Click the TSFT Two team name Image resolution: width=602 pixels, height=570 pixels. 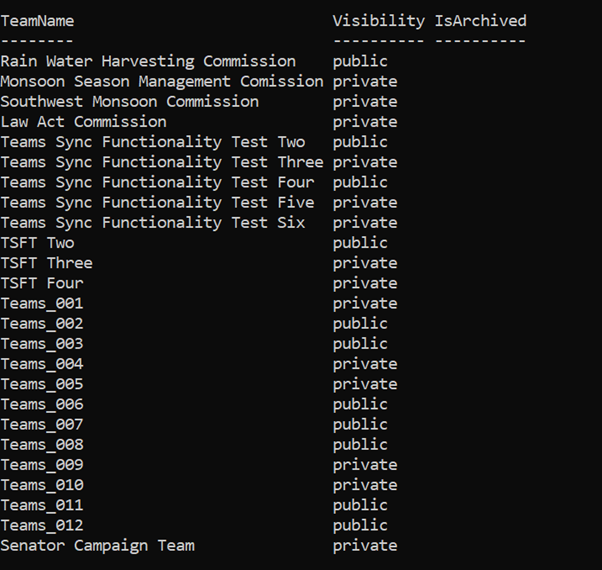click(x=37, y=242)
